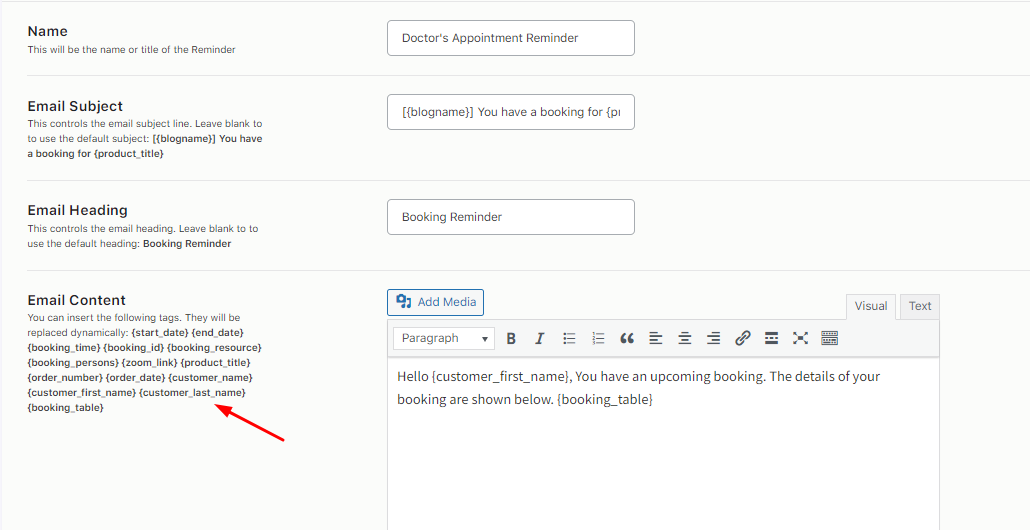This screenshot has height=530, width=1030.
Task: Click the {customer_last_name} tag text
Action: [192, 393]
